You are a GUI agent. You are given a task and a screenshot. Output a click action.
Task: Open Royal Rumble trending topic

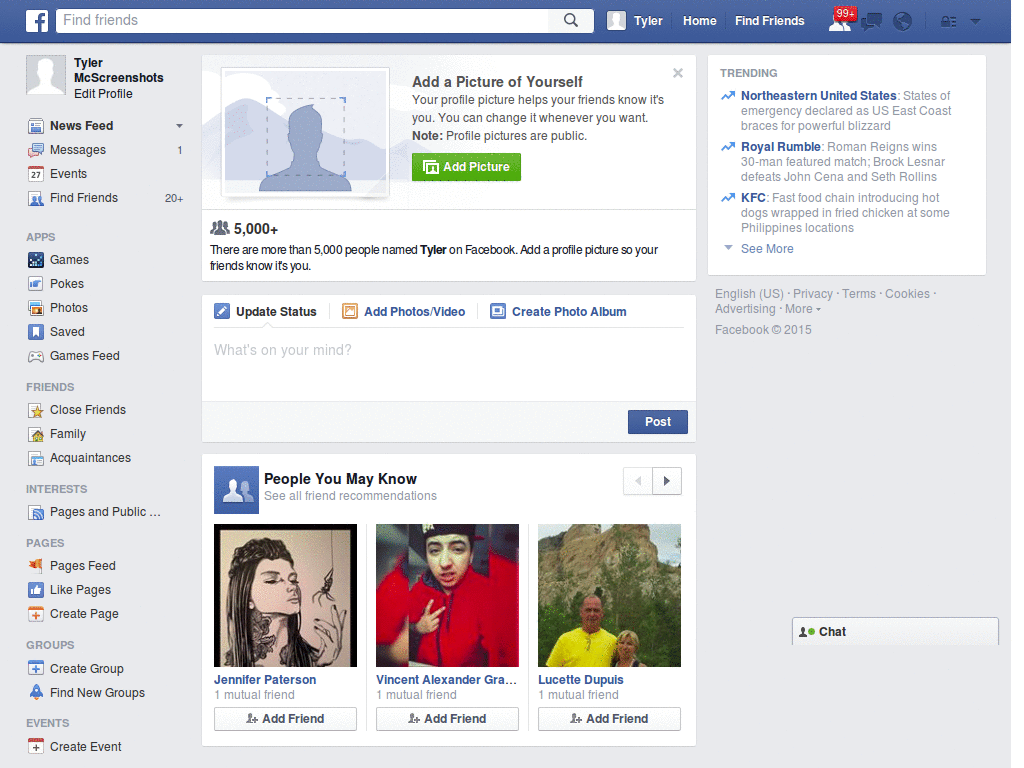pyautogui.click(x=780, y=147)
